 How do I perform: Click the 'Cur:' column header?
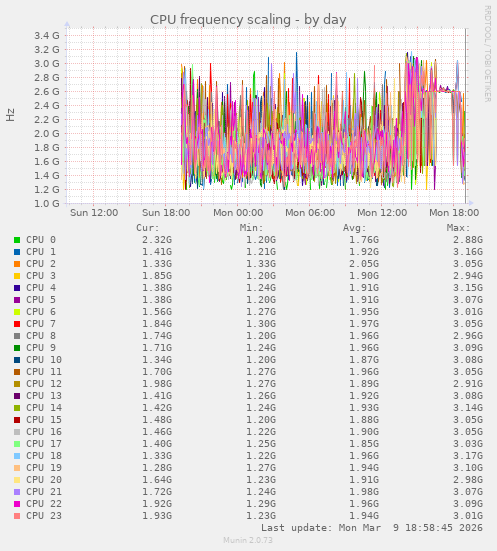click(x=148, y=228)
